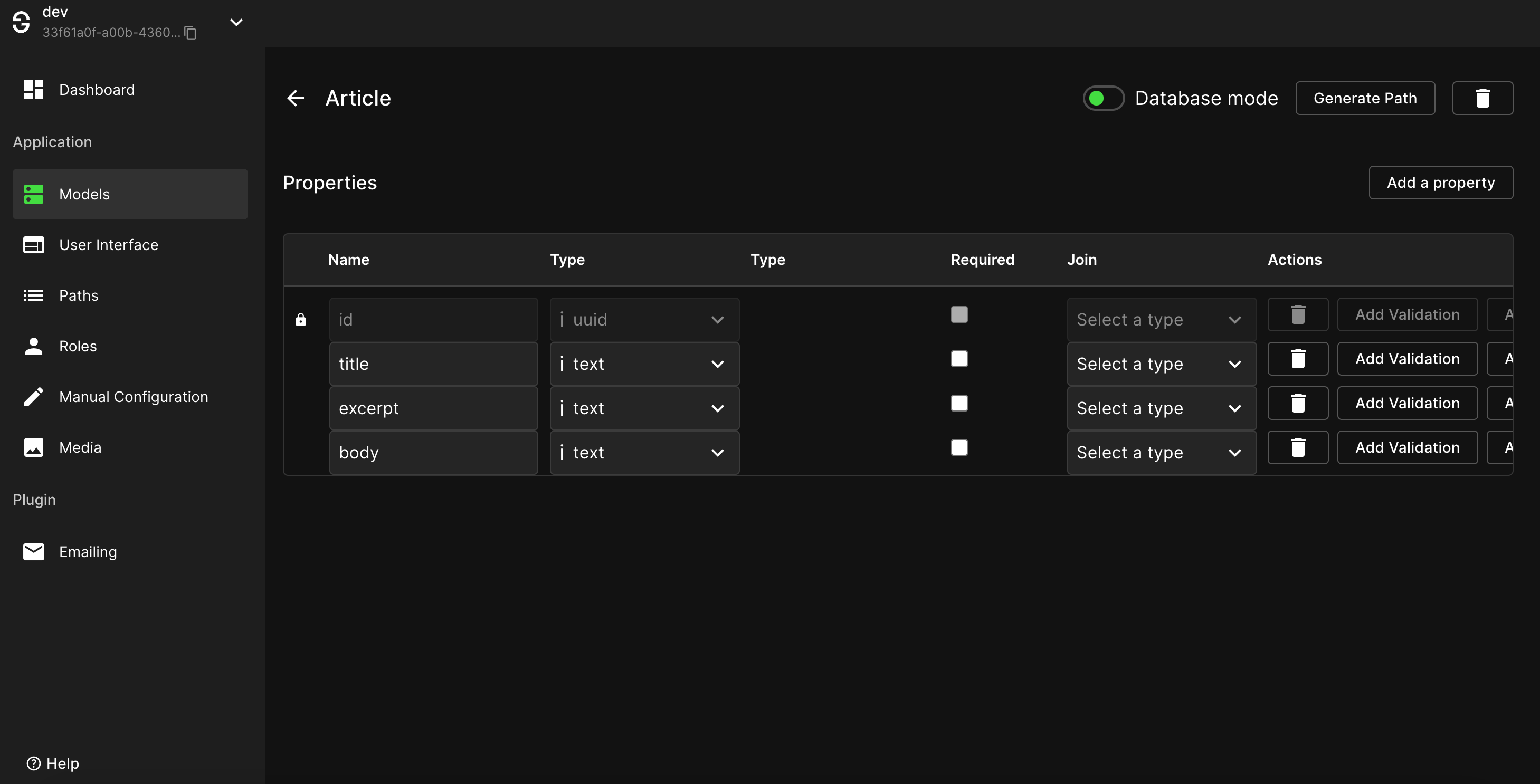1540x784 pixels.
Task: Delete the title property via trash icon
Action: coord(1298,358)
